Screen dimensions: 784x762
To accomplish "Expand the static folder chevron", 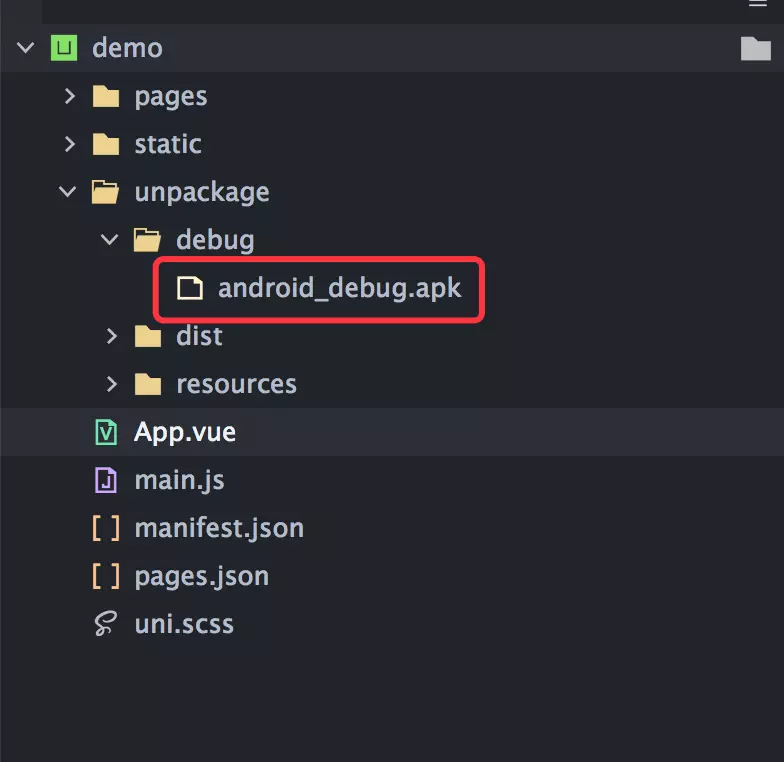I will pos(69,144).
